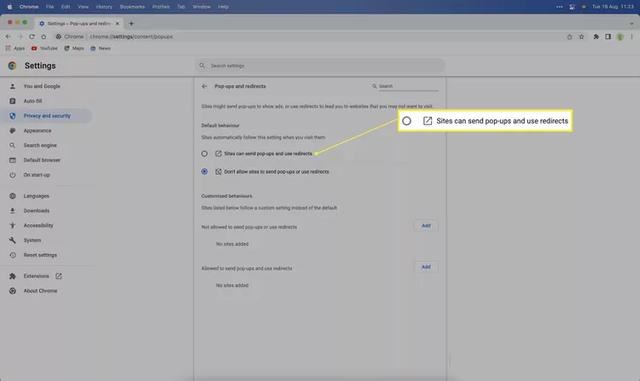Click the Home button in toolbar

tap(44, 36)
